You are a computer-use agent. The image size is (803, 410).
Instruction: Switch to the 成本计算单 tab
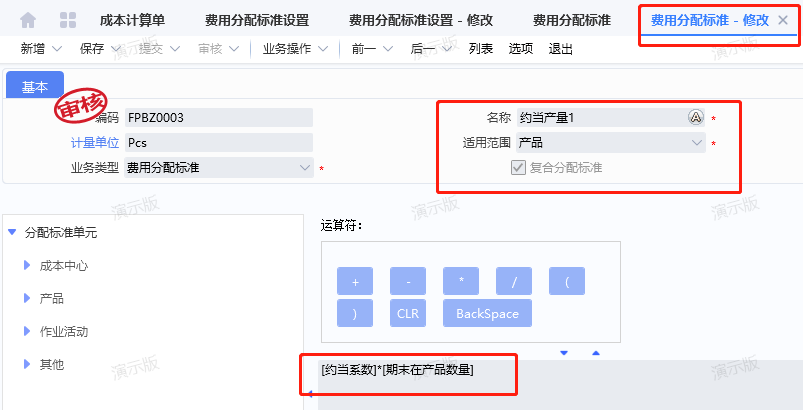click(133, 20)
